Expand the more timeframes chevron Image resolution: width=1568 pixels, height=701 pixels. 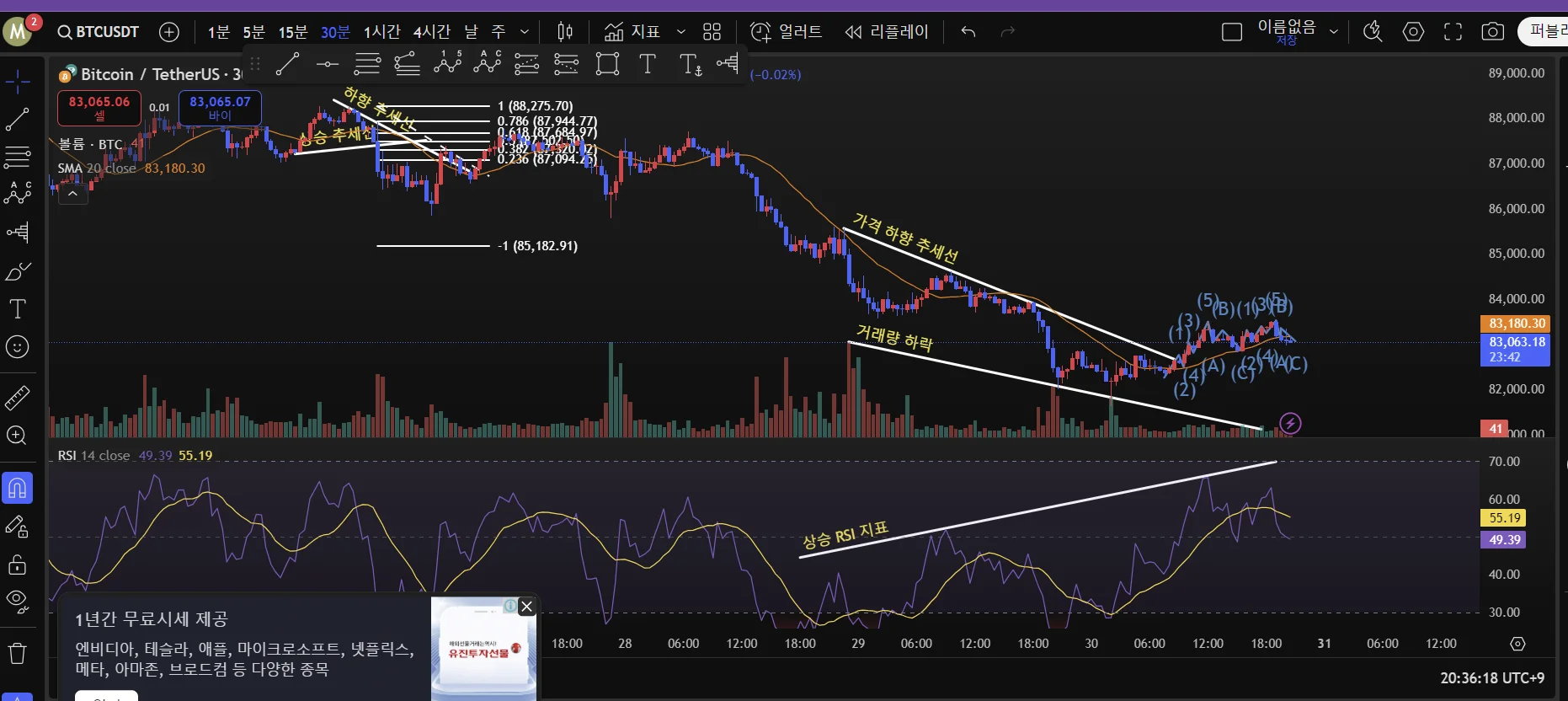(525, 32)
